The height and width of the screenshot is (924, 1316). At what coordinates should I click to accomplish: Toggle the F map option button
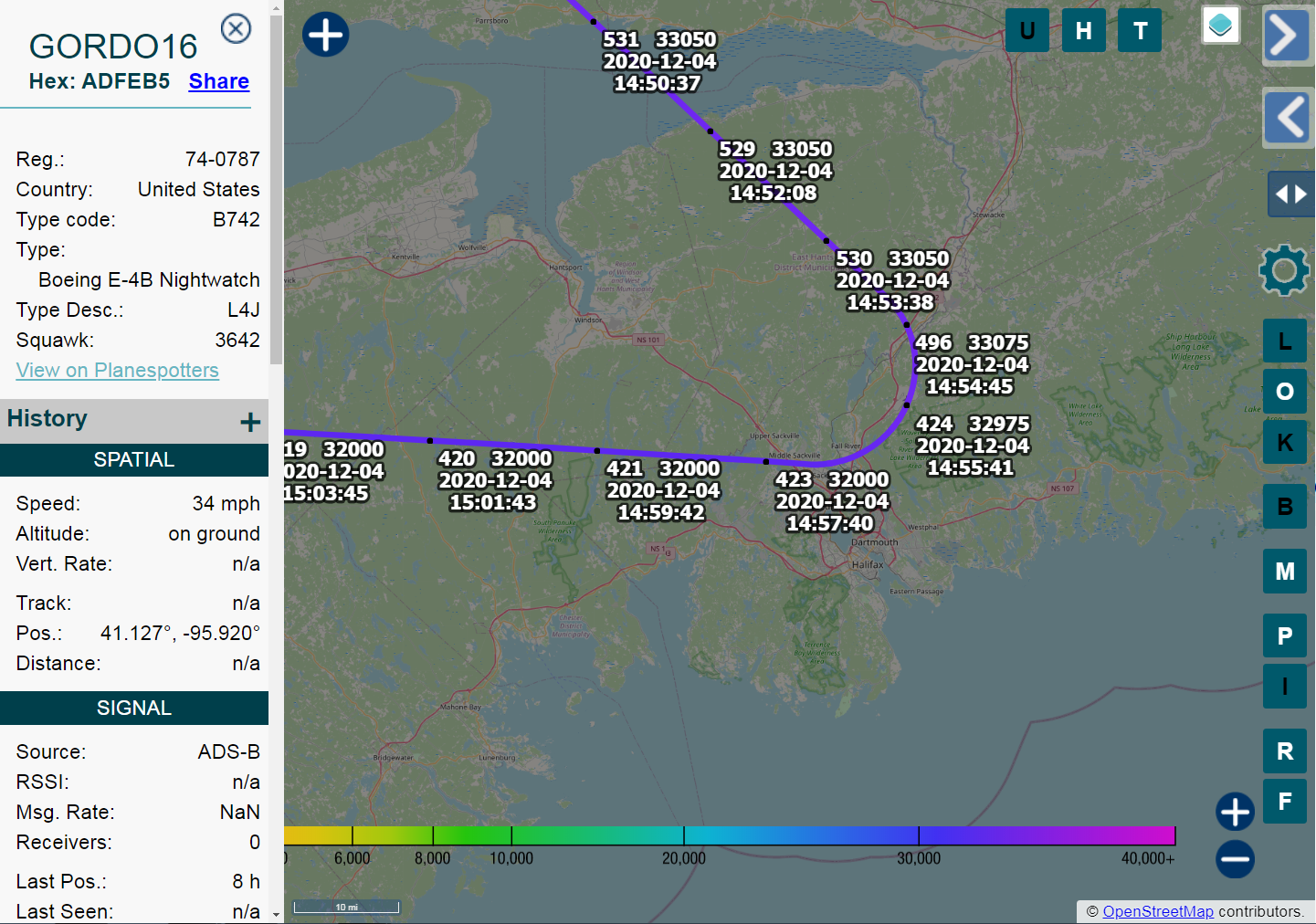1285,802
